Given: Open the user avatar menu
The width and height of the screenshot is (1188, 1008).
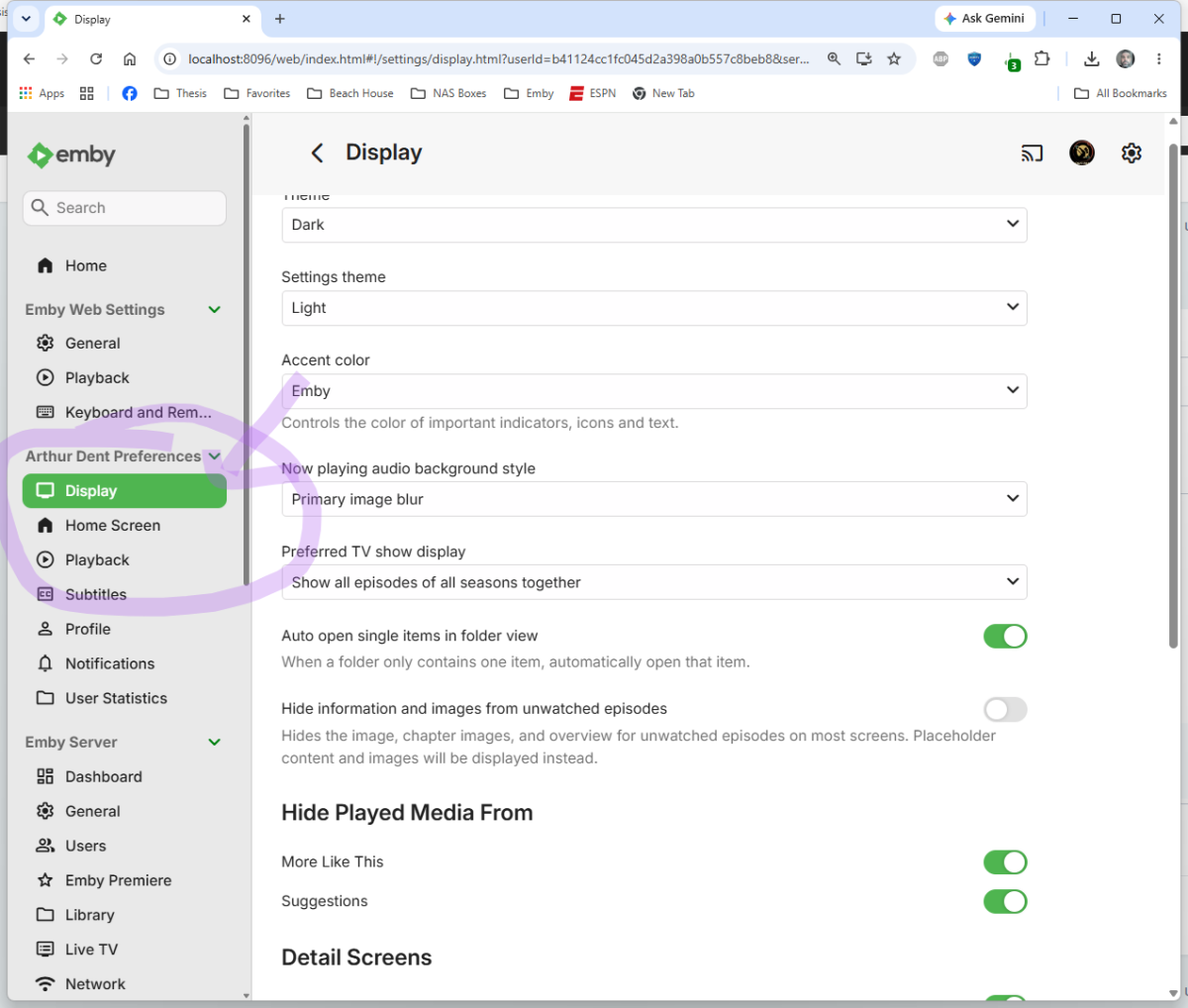Looking at the screenshot, I should [x=1082, y=152].
